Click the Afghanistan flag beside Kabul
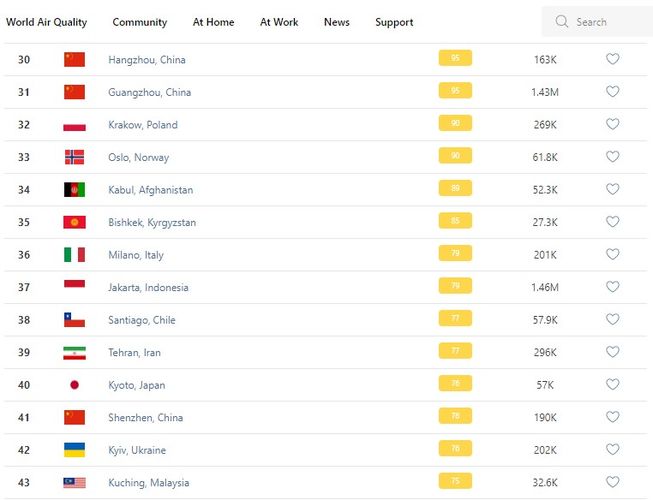Image resolution: width=653 pixels, height=500 pixels. 74,190
